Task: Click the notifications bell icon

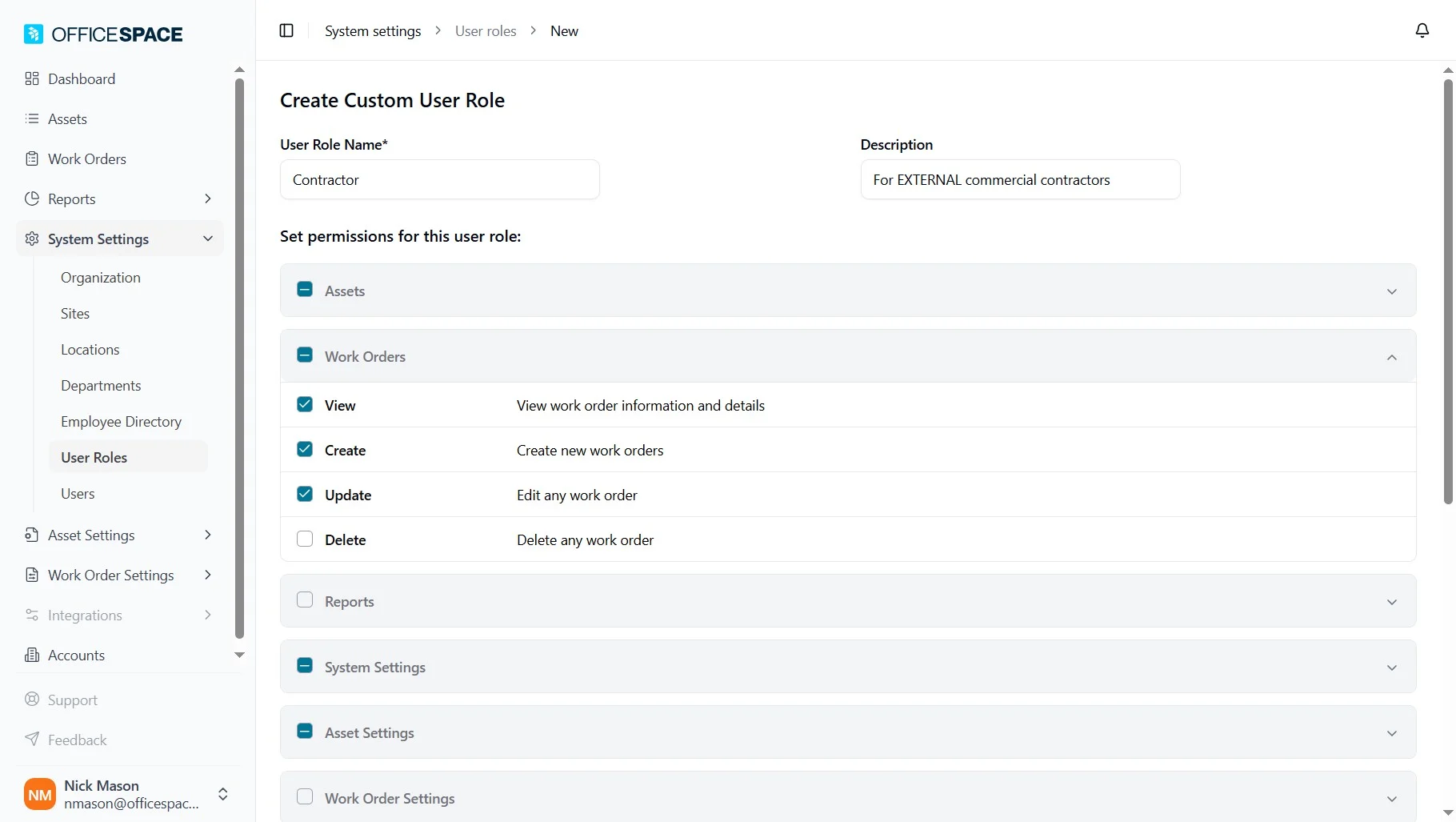Action: point(1422,30)
